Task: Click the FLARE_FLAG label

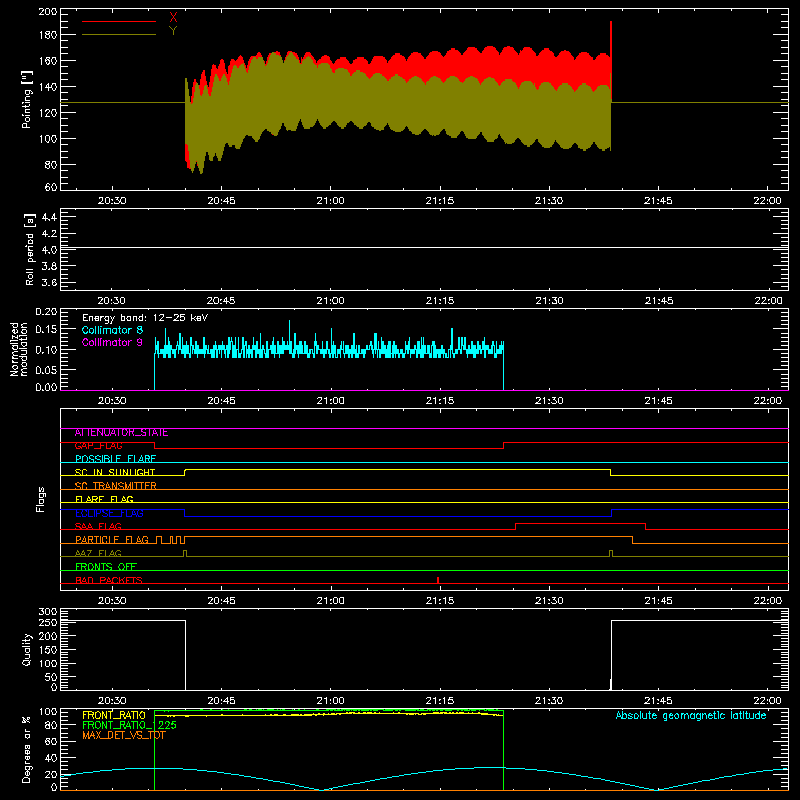Action: (104, 499)
